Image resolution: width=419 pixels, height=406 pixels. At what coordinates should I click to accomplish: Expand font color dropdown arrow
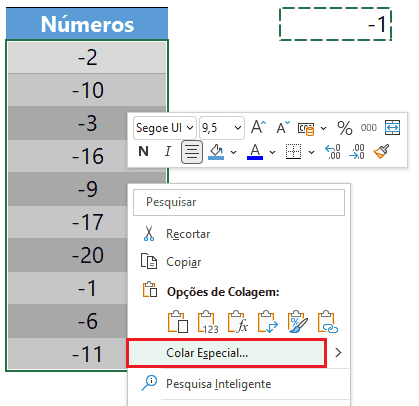coord(273,153)
